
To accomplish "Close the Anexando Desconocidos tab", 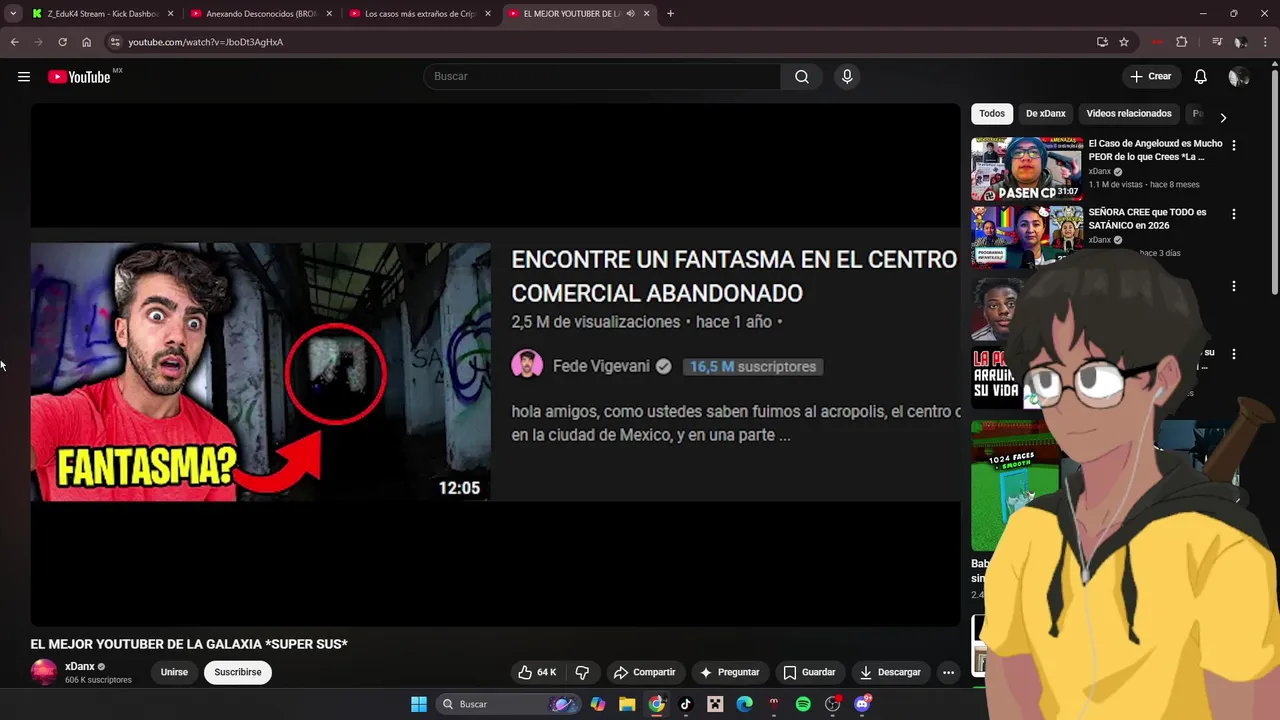I will 329,14.
